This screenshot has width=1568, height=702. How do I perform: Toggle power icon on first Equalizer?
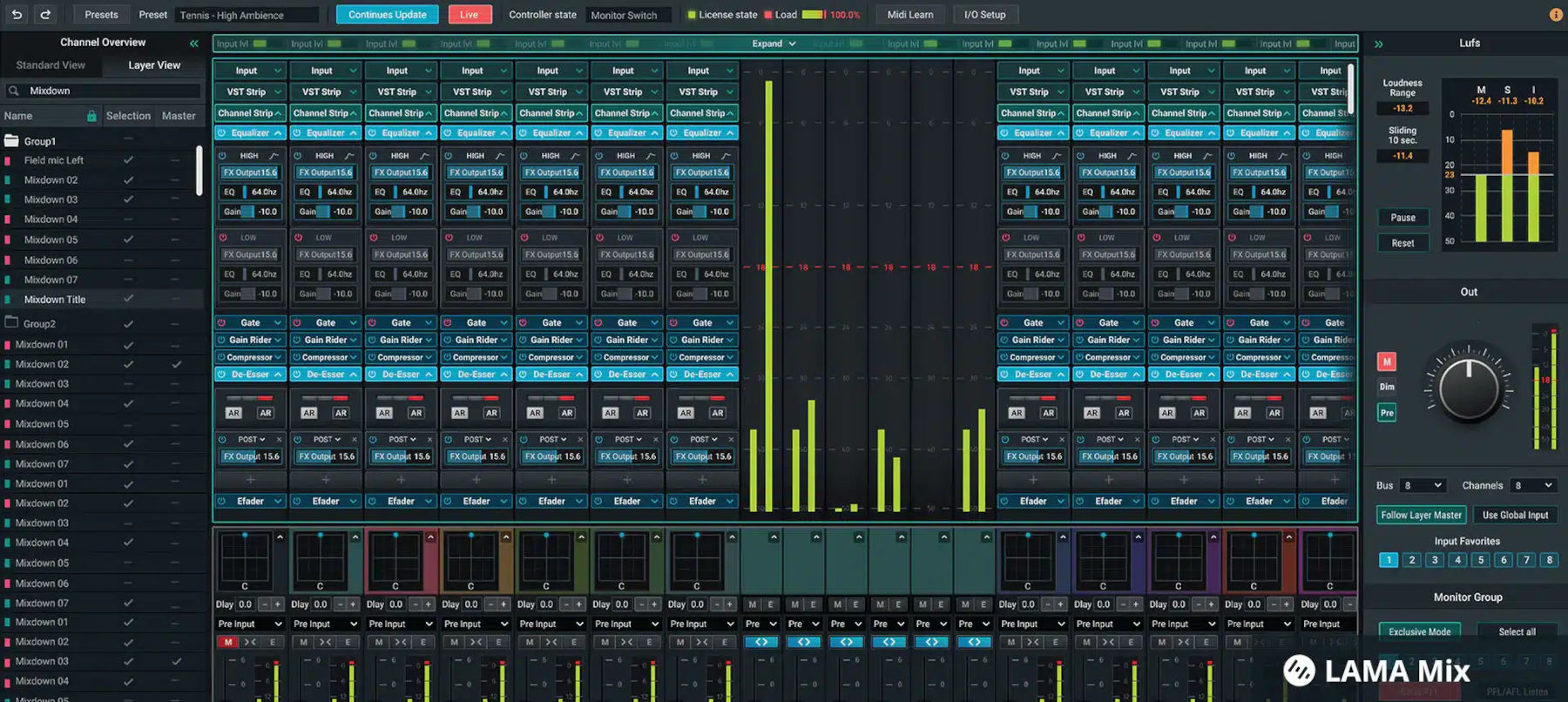pos(222,133)
